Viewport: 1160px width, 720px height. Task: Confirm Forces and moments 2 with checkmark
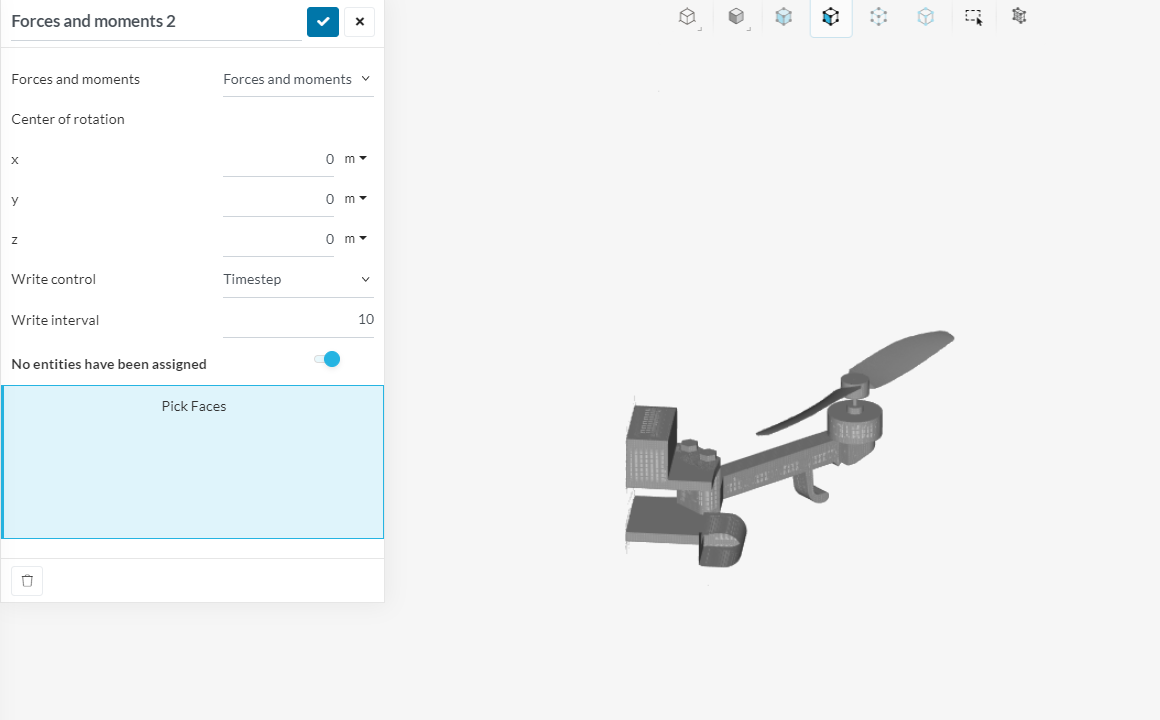323,21
